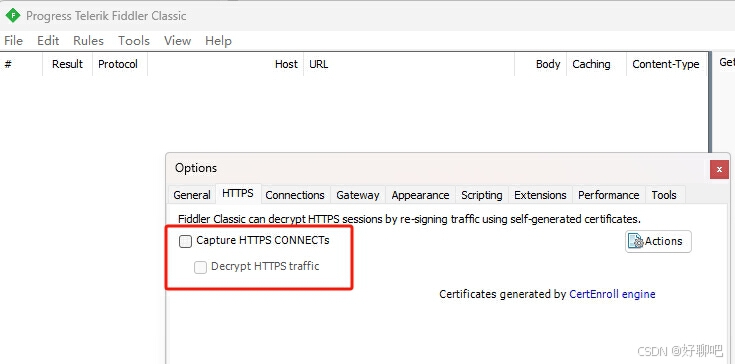
Task: Enable Capture HTTPS CONNECTs checkbox
Action: [x=186, y=242]
